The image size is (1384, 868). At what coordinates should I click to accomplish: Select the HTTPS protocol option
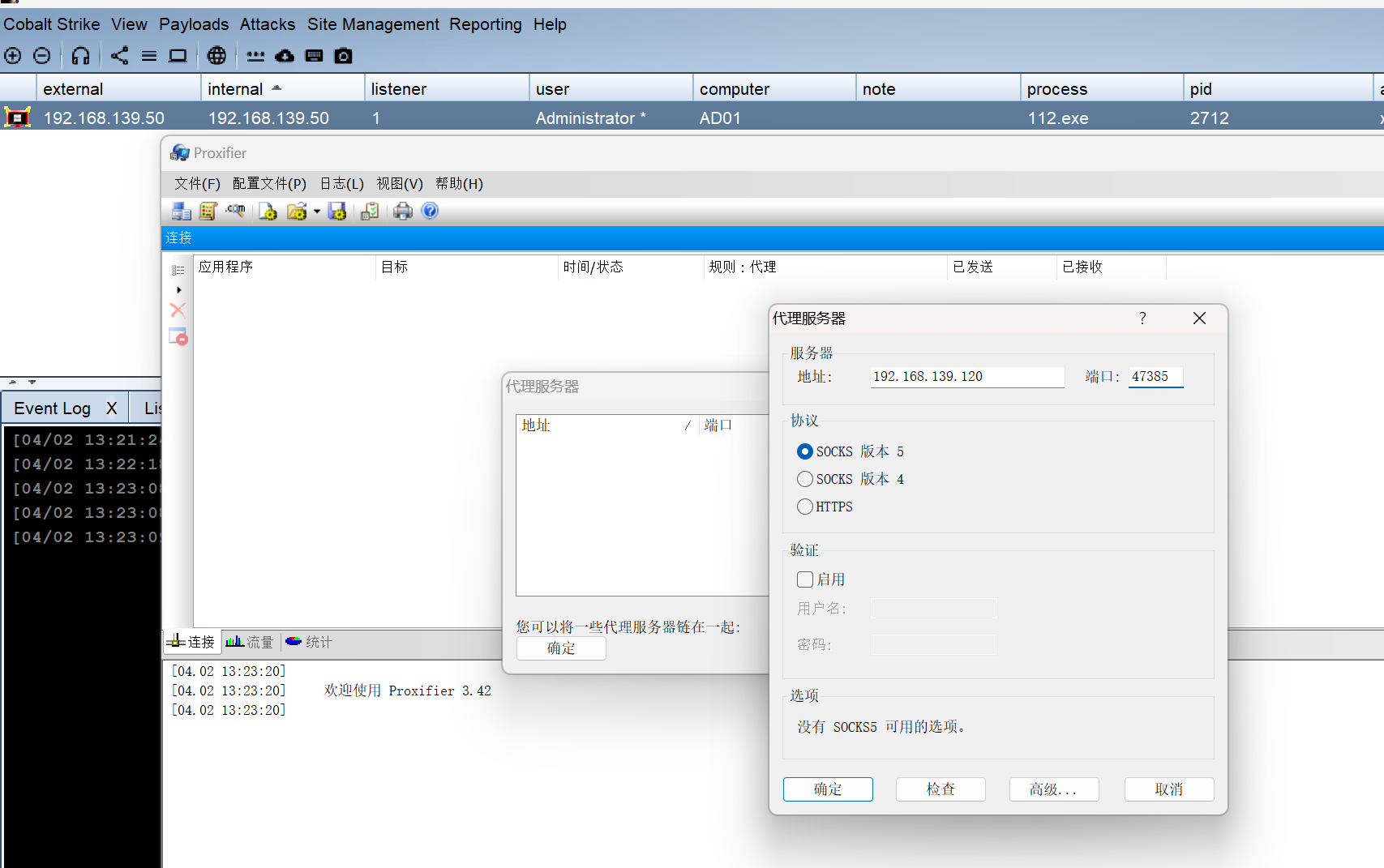(805, 507)
